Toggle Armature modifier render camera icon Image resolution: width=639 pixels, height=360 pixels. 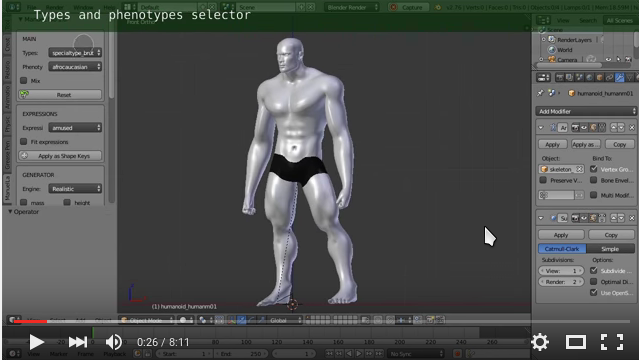click(x=575, y=128)
